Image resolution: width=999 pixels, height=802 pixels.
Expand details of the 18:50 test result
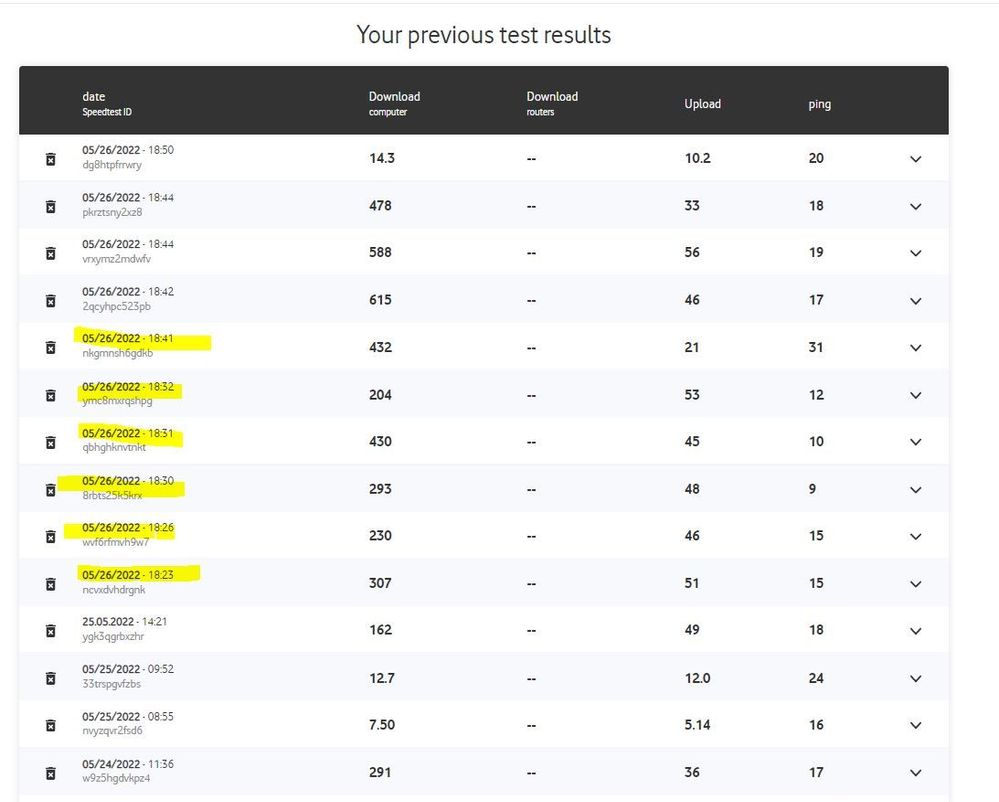915,159
